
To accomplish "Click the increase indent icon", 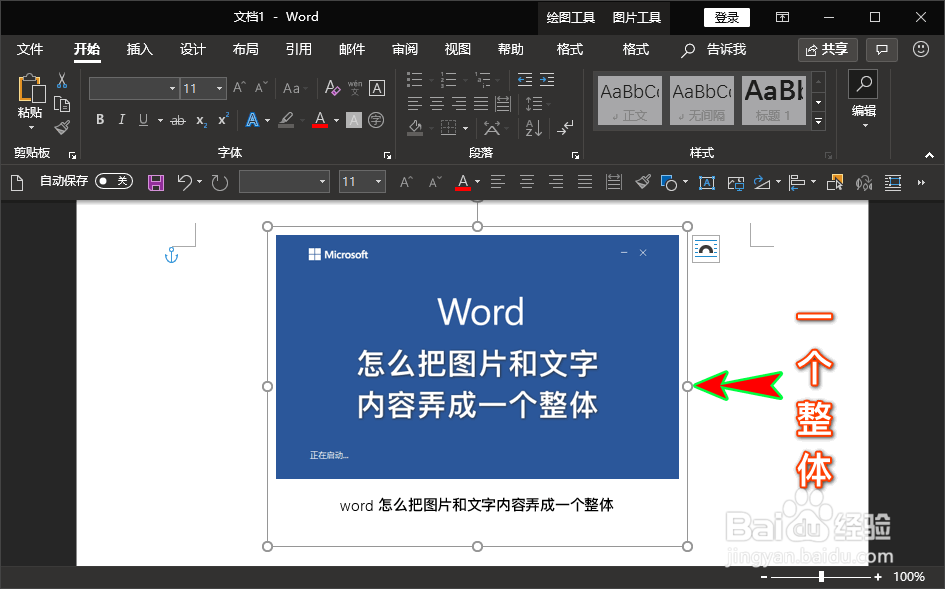I will (547, 80).
